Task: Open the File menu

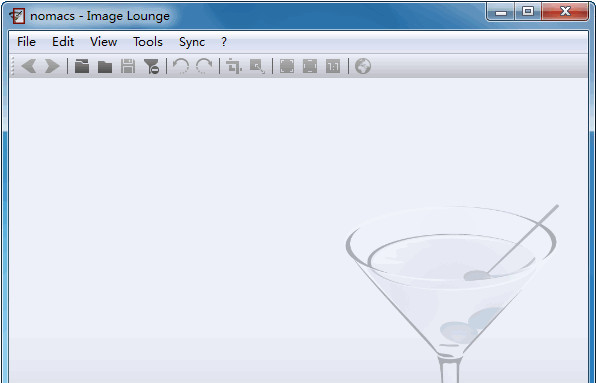Action: (26, 42)
